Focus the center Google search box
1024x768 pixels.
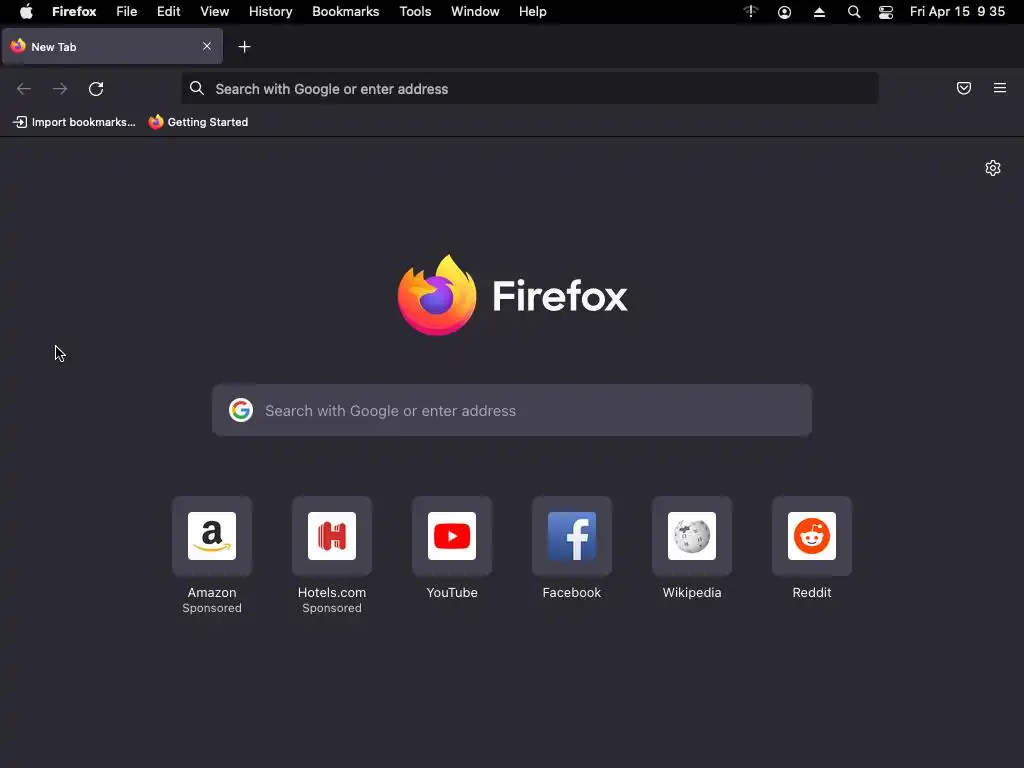pyautogui.click(x=512, y=410)
